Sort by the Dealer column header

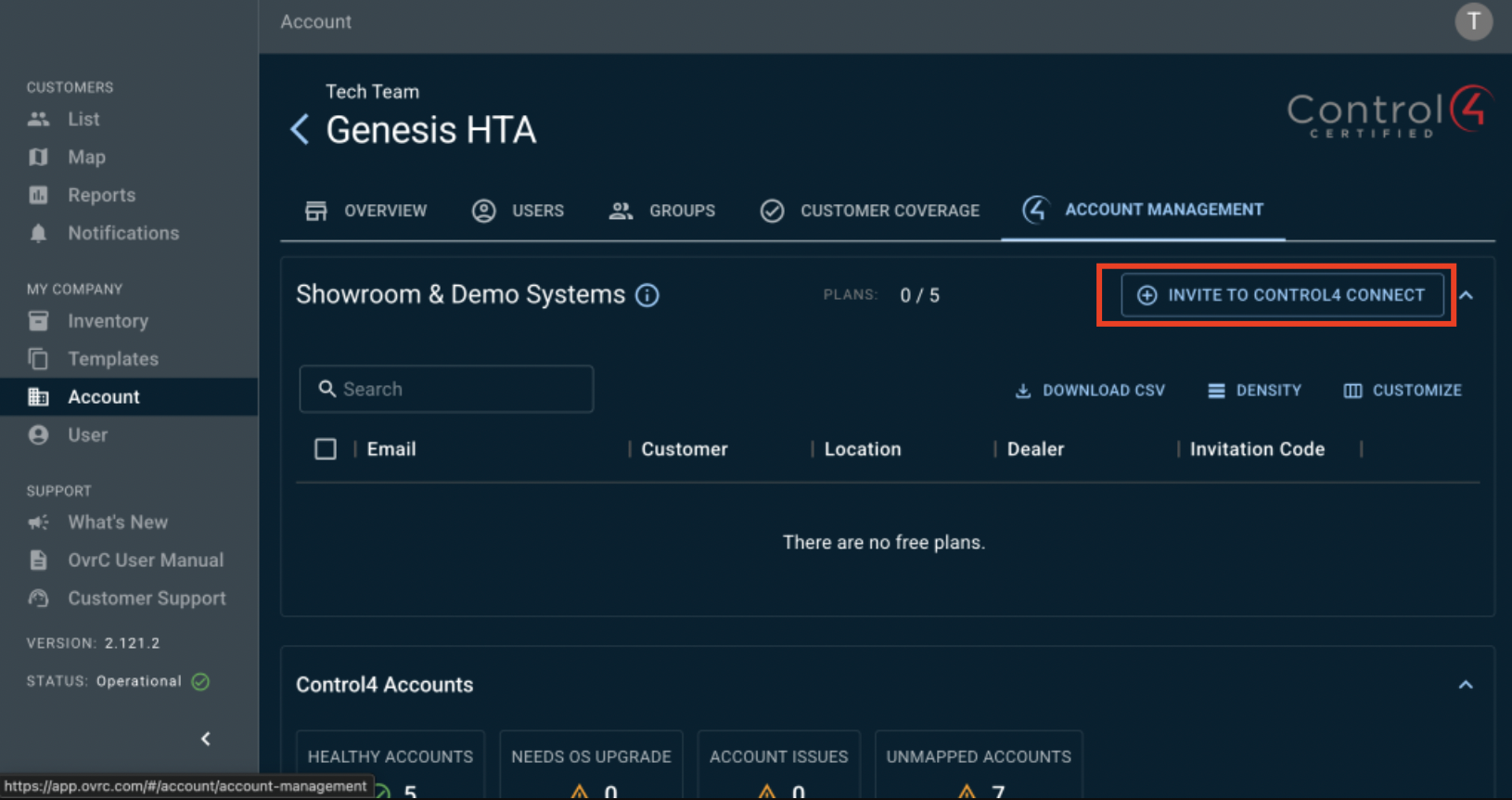point(1035,449)
